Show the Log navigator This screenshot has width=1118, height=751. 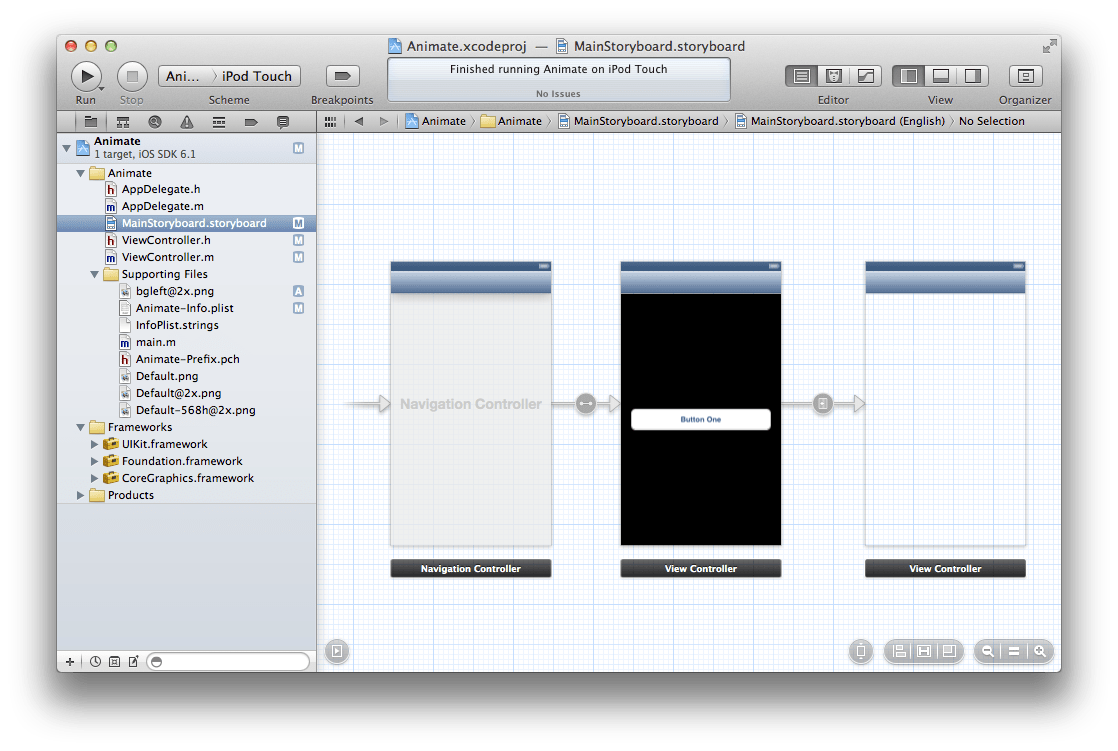click(283, 122)
